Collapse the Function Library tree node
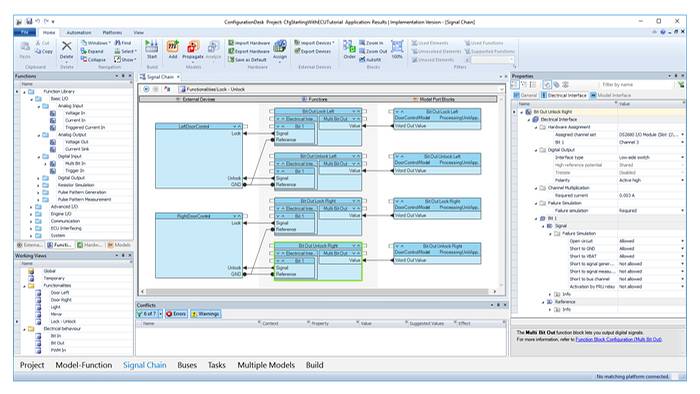The height and width of the screenshot is (394, 700). coord(24,91)
